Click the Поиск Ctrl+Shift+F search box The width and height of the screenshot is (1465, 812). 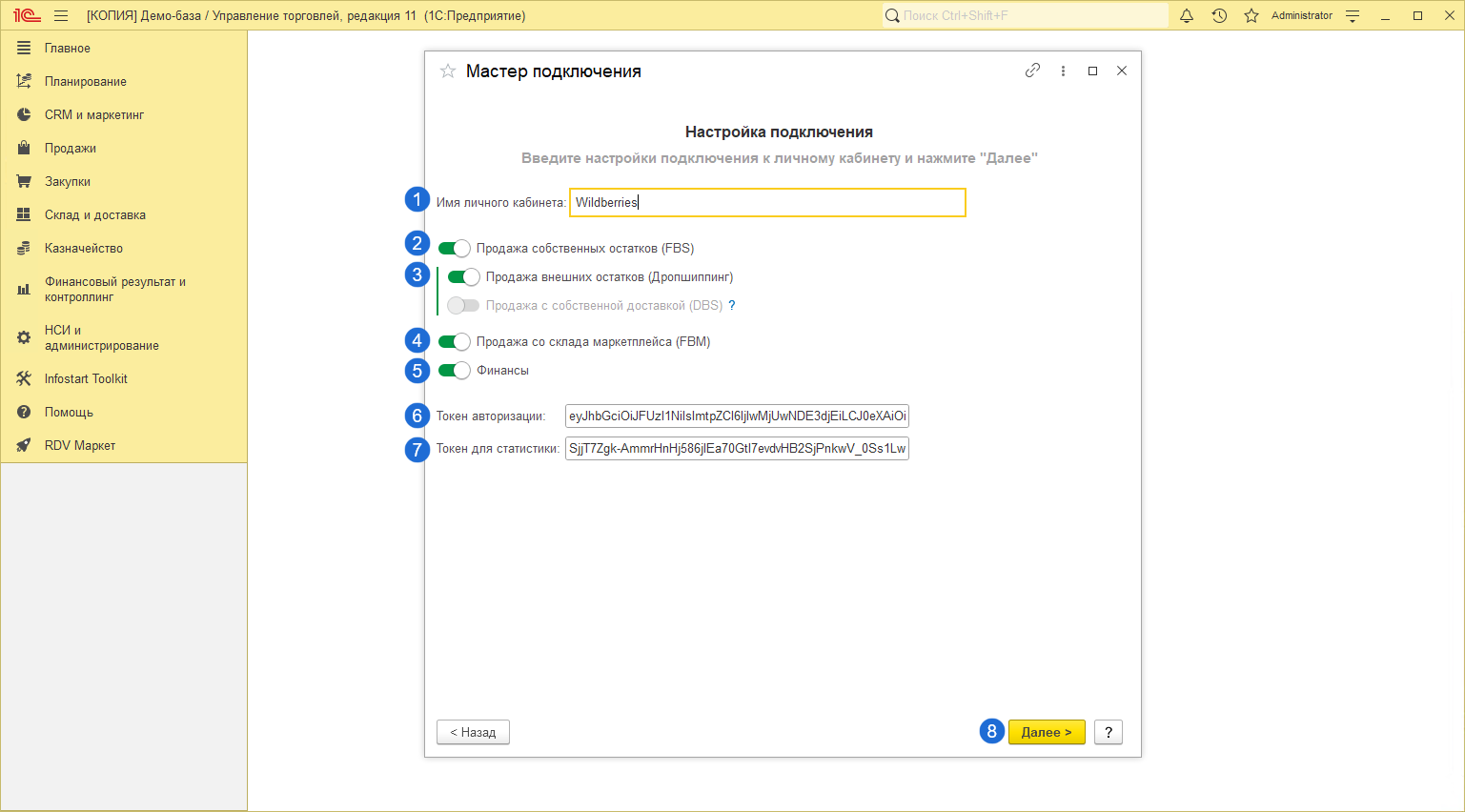(x=1025, y=15)
